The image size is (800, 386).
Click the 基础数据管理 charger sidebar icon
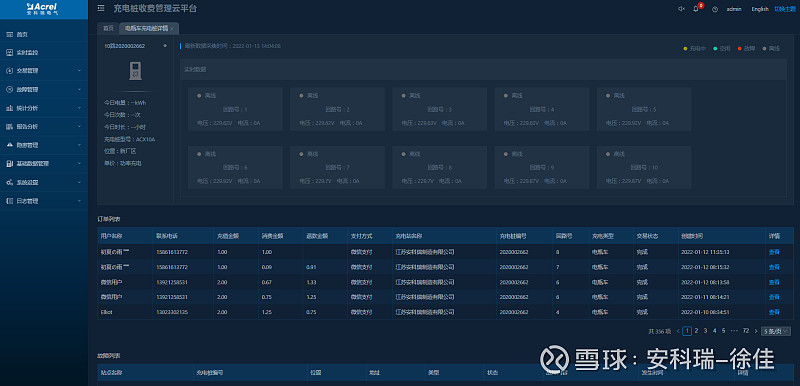(x=9, y=164)
